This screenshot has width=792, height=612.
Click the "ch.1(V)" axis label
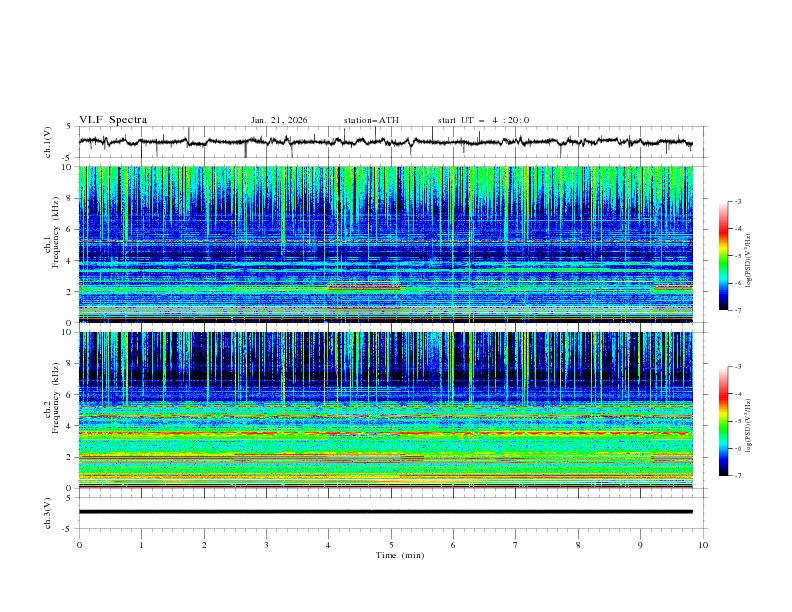47,142
